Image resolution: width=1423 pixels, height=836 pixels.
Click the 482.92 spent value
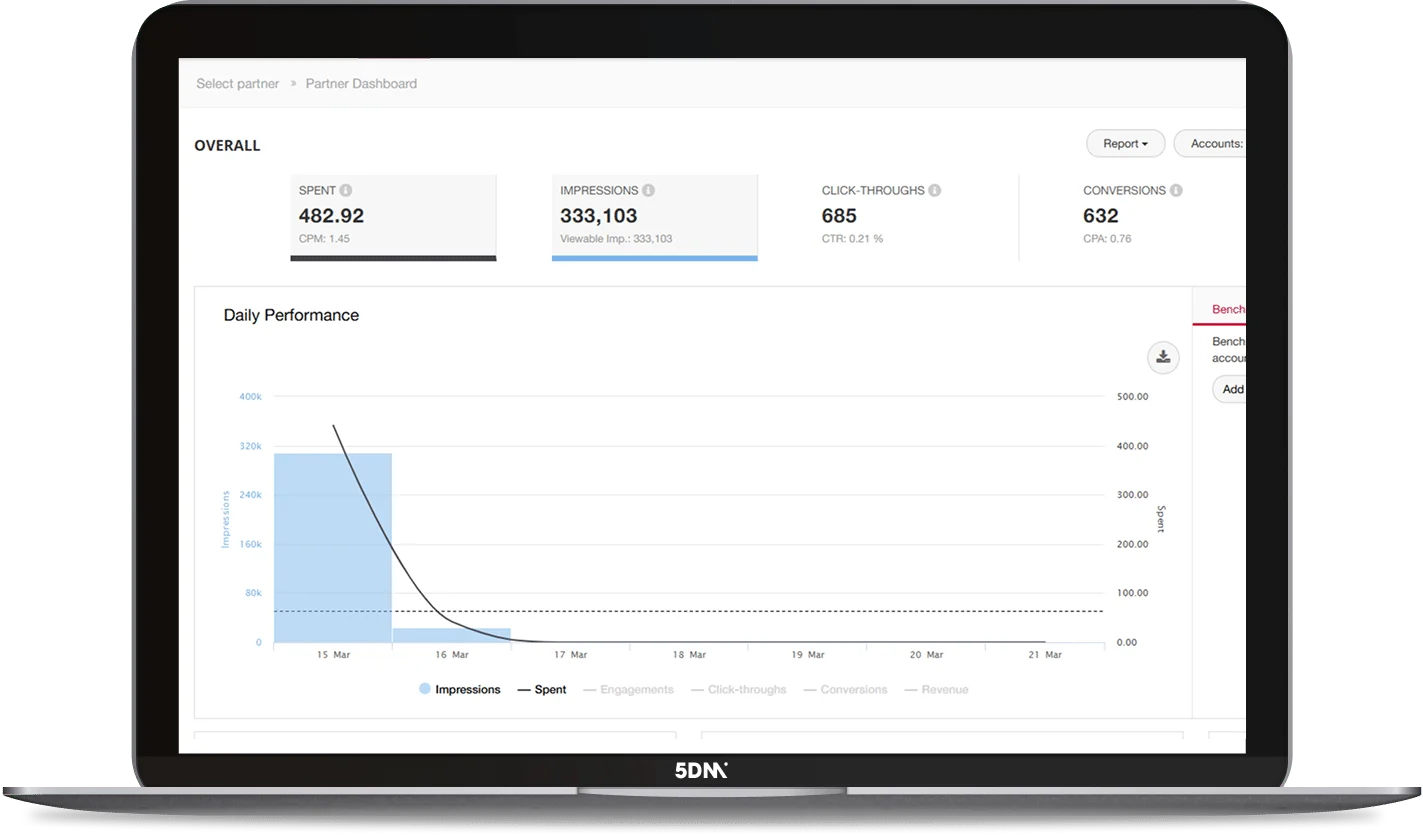pyautogui.click(x=331, y=216)
